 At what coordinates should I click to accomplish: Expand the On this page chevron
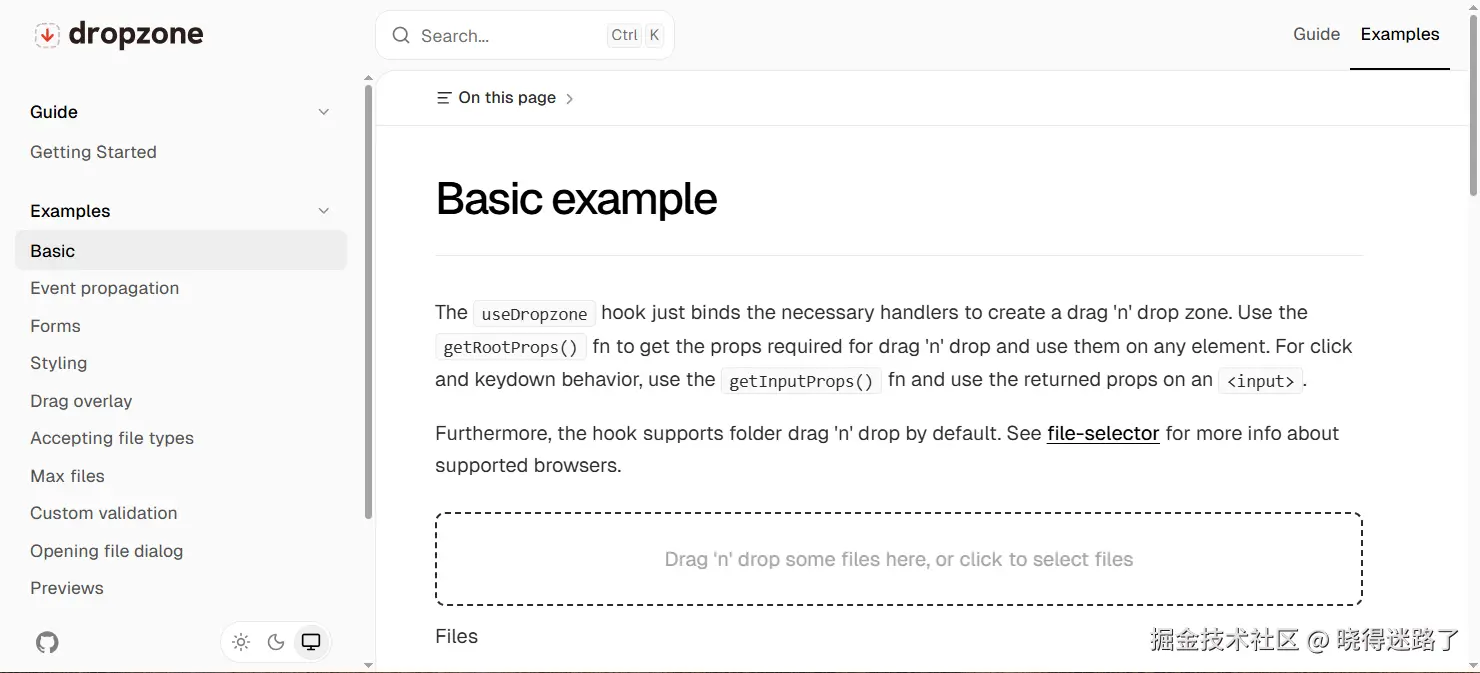(569, 99)
